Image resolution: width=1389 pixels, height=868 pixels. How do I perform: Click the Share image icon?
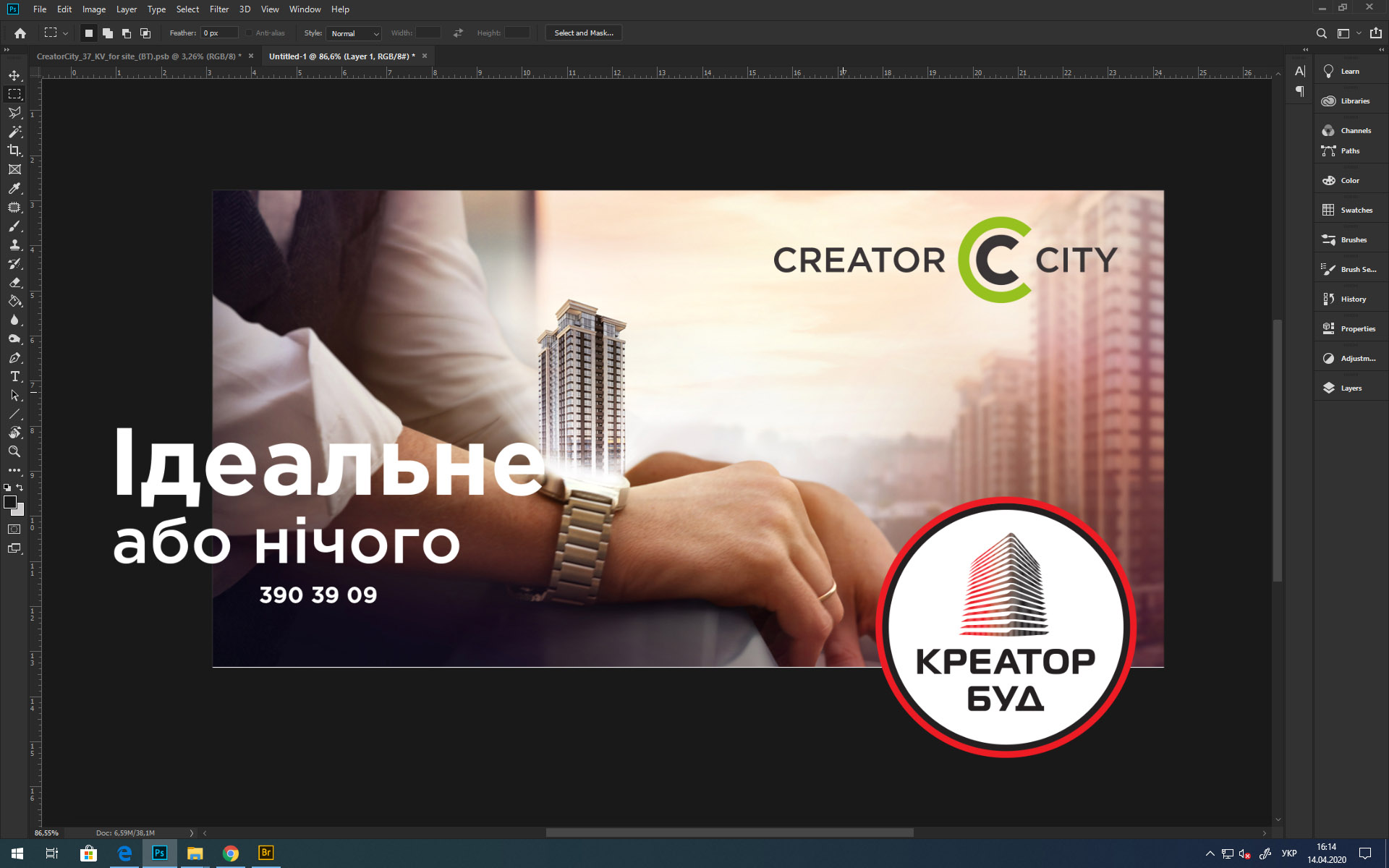tap(1375, 33)
